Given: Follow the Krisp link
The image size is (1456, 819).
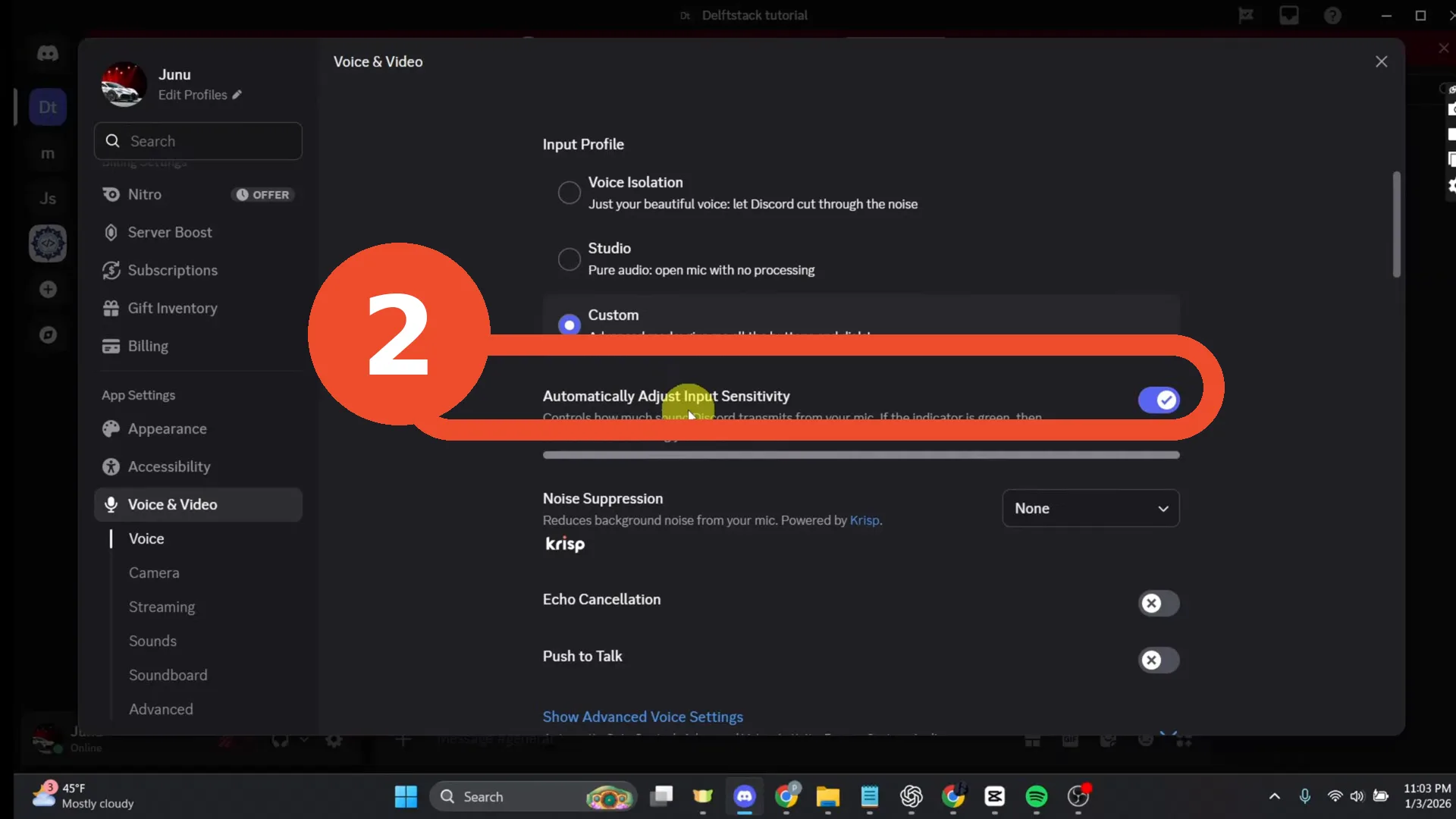Looking at the screenshot, I should (x=864, y=520).
